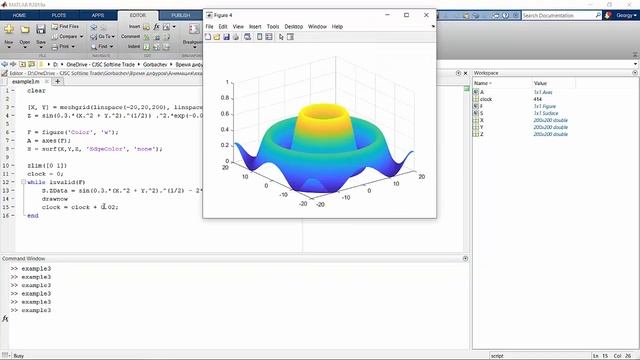The height and width of the screenshot is (360, 640).
Task: Click browse for folder icon in address bar
Action: 31,64
